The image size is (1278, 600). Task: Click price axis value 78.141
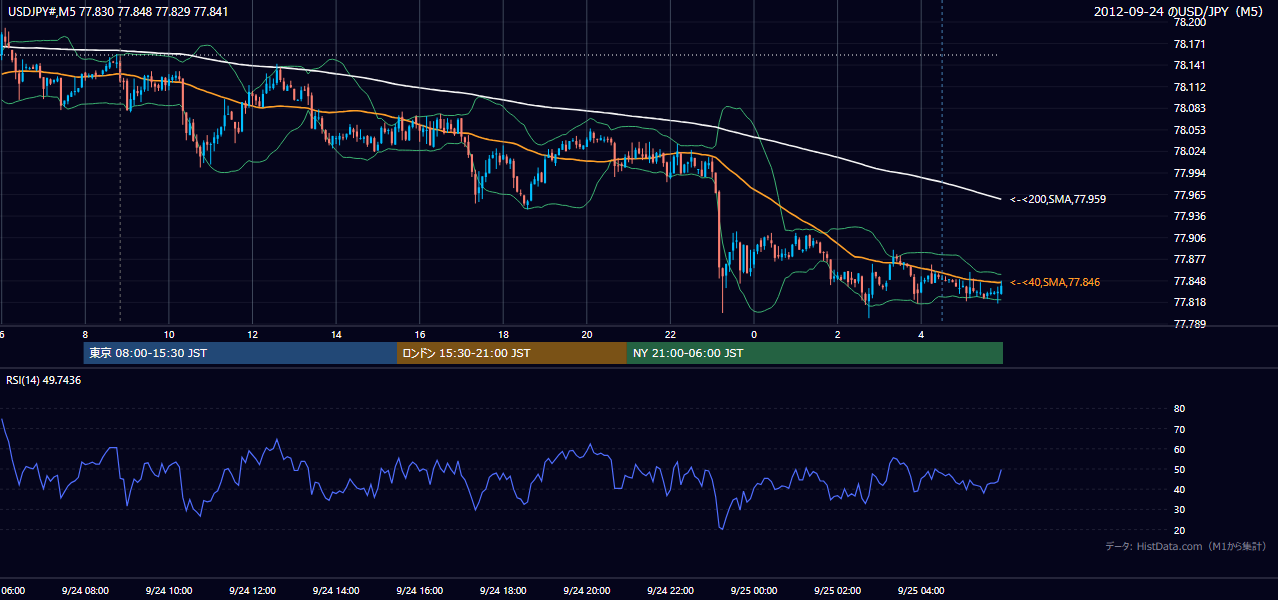point(1188,65)
